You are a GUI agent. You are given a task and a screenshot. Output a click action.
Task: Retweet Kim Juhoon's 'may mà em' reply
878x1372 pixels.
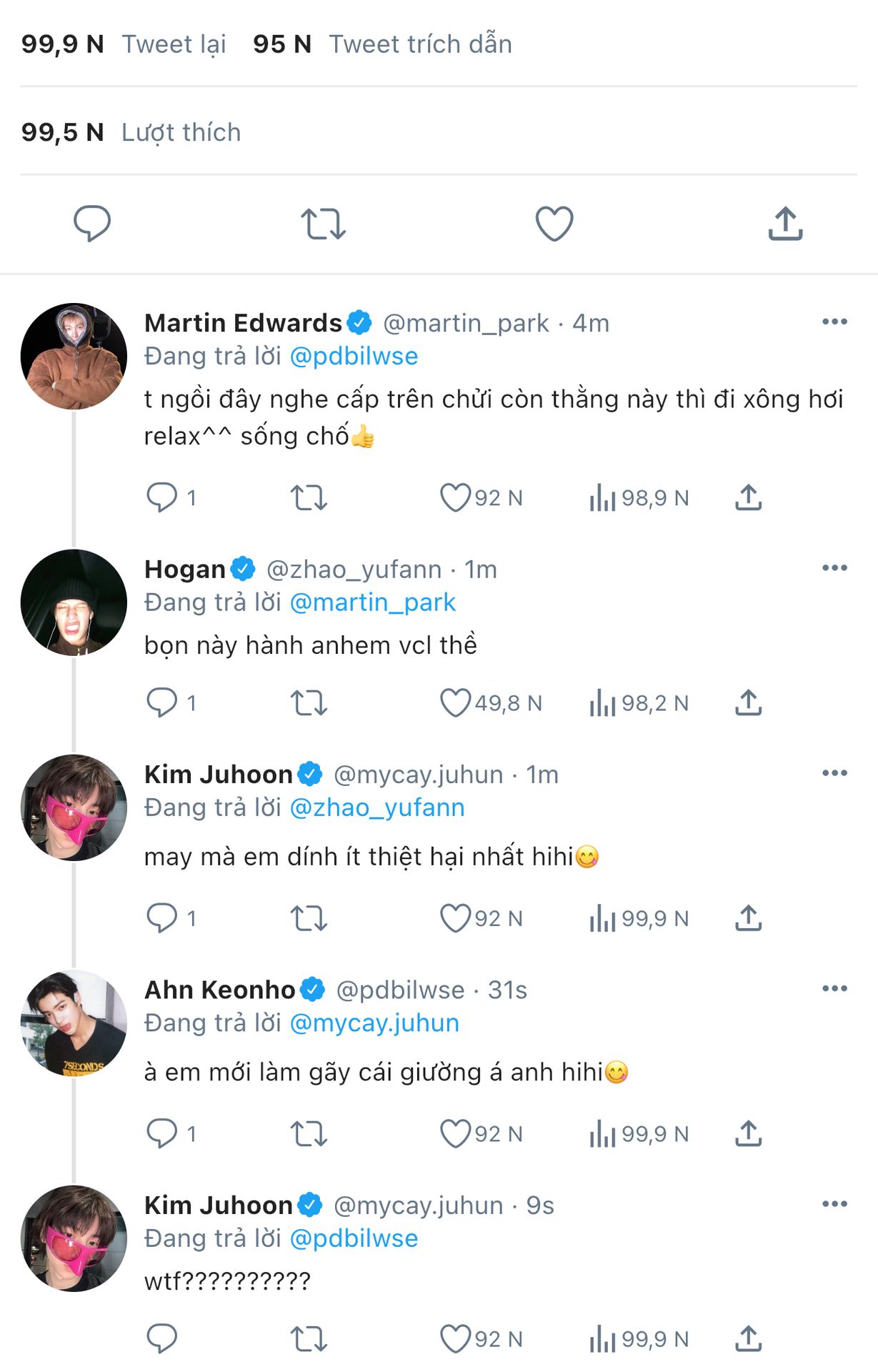coord(309,918)
